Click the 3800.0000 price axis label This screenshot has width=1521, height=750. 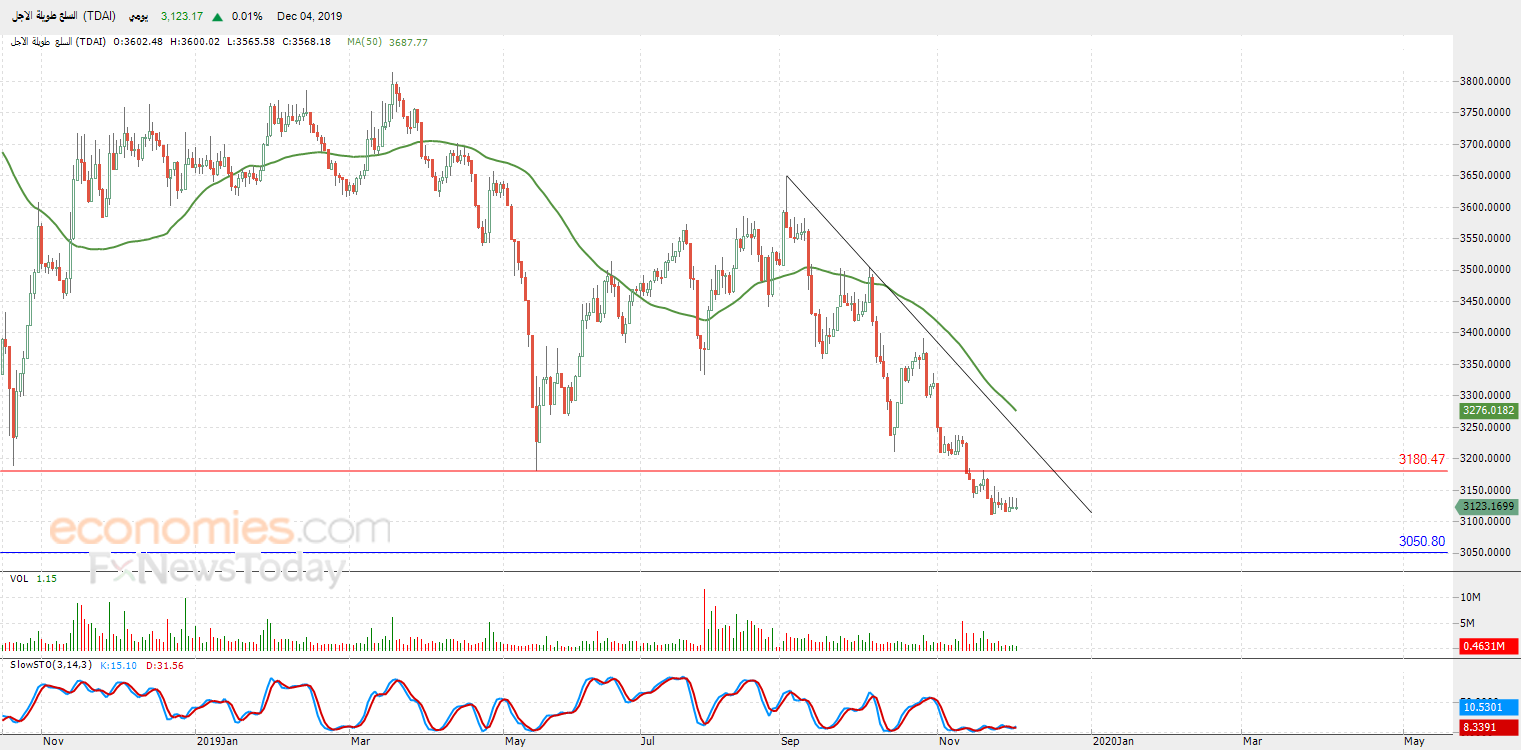pos(1483,82)
